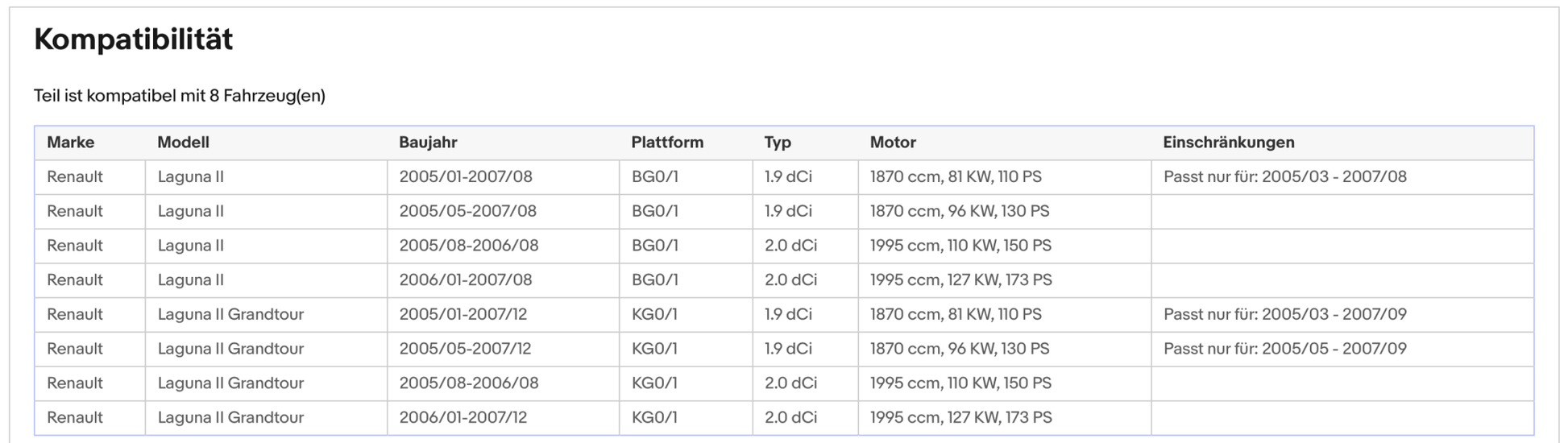Click the Einschränkungen column header
1568x443 pixels.
click(1228, 143)
